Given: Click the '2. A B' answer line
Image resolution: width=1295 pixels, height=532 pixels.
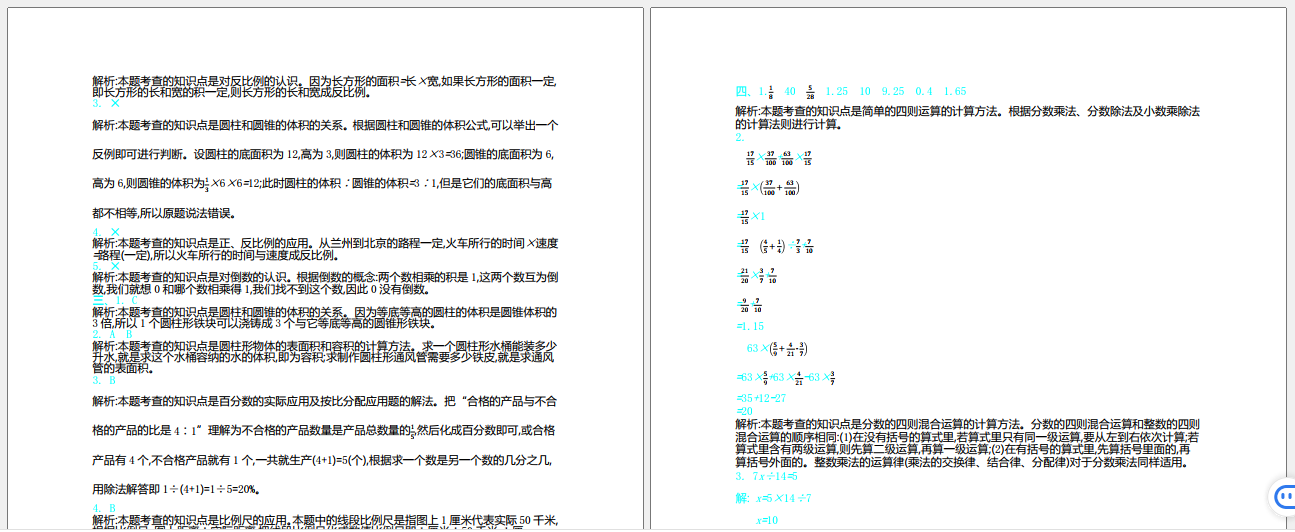Looking at the screenshot, I should (113, 333).
